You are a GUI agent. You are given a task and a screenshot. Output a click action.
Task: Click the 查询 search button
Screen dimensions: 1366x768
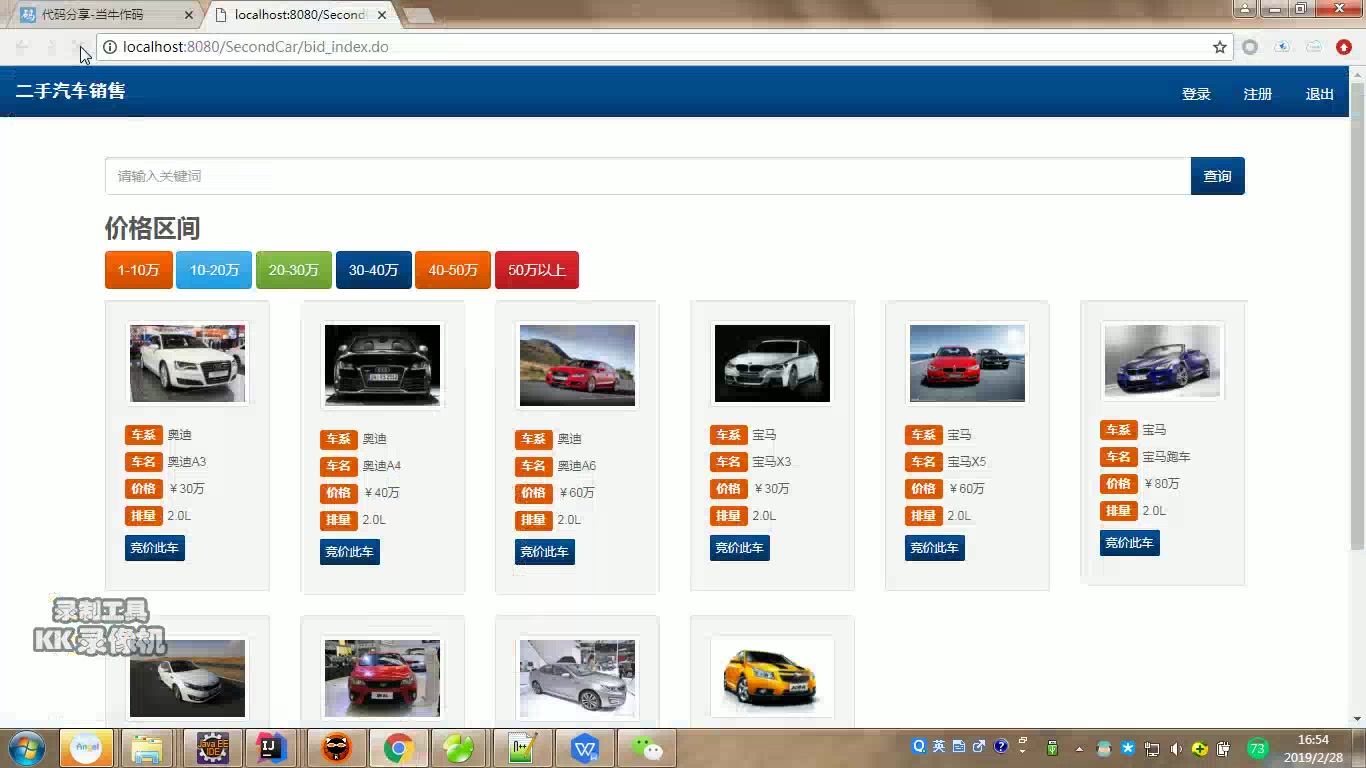click(x=1217, y=176)
